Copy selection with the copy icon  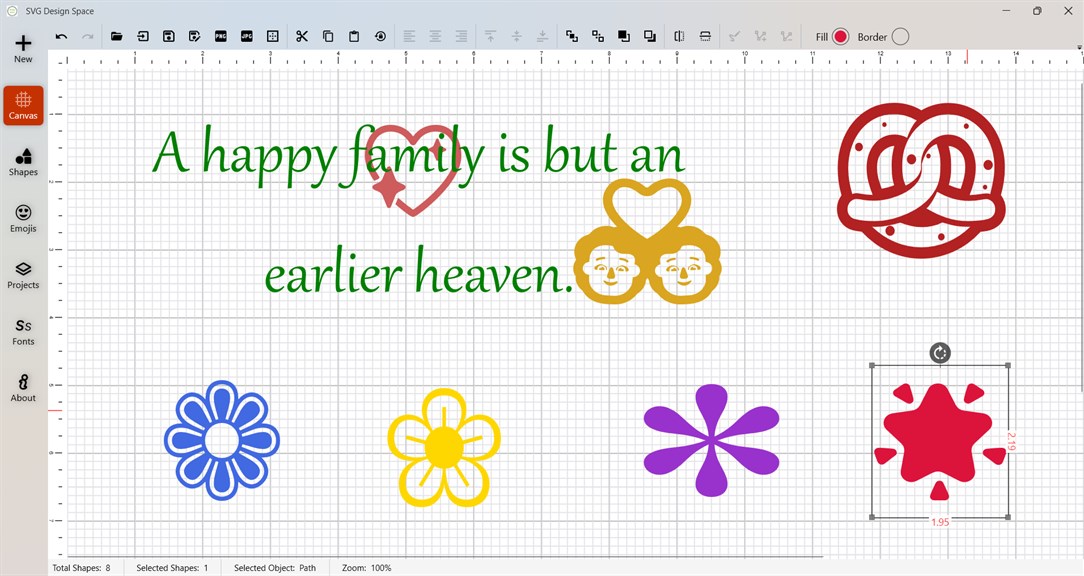pyautogui.click(x=328, y=37)
